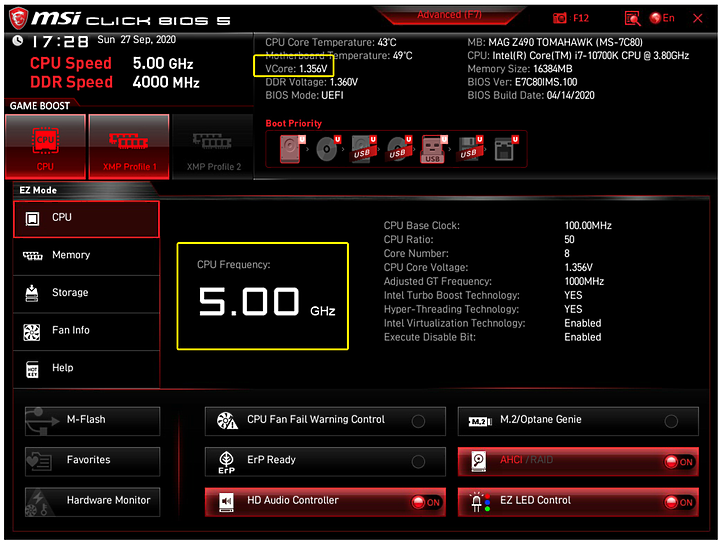Open the Favorites menu
Viewport: 720px width, 544px height.
[x=92, y=461]
